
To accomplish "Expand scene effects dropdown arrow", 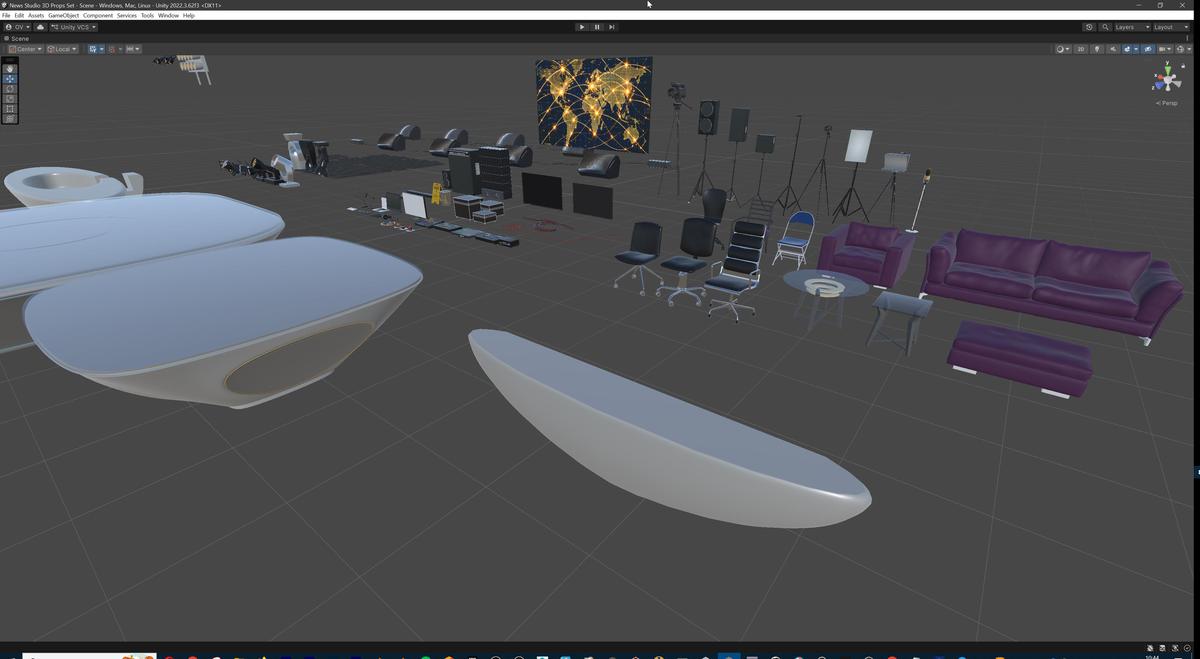I will click(1136, 49).
